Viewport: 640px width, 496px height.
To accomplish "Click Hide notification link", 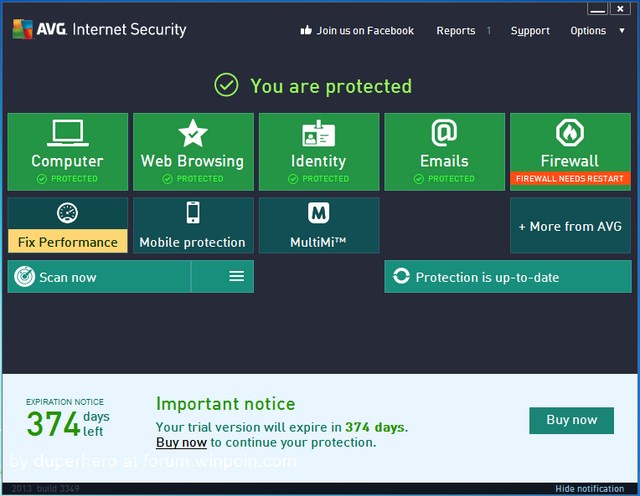I will 589,489.
